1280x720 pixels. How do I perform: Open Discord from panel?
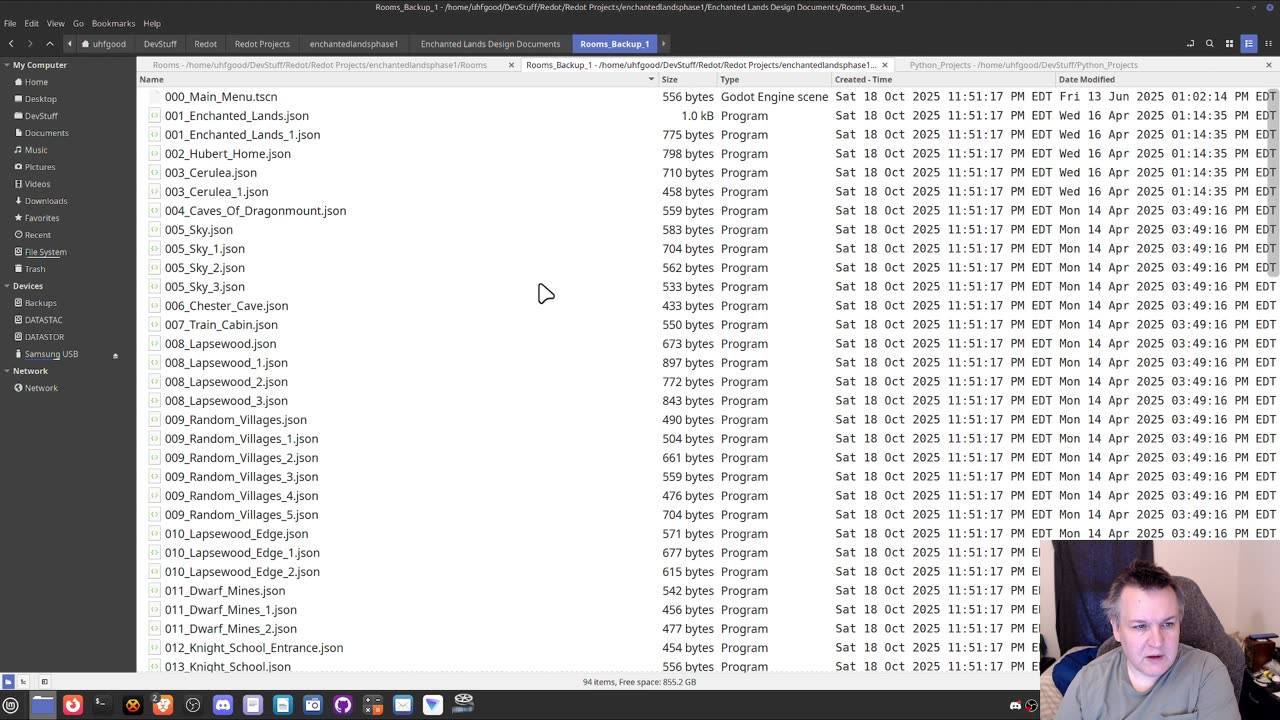pos(222,705)
